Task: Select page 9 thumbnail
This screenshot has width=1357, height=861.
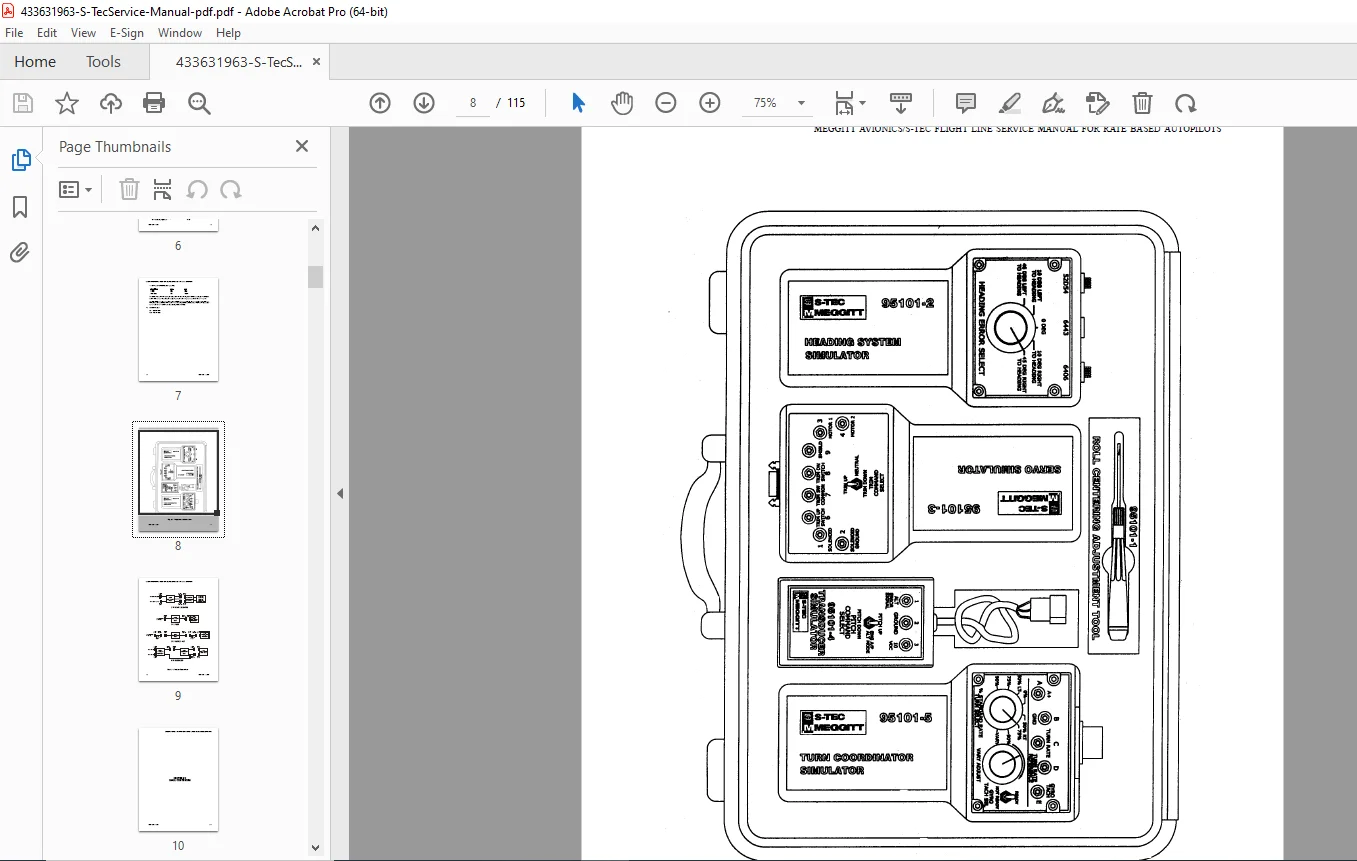Action: click(178, 630)
